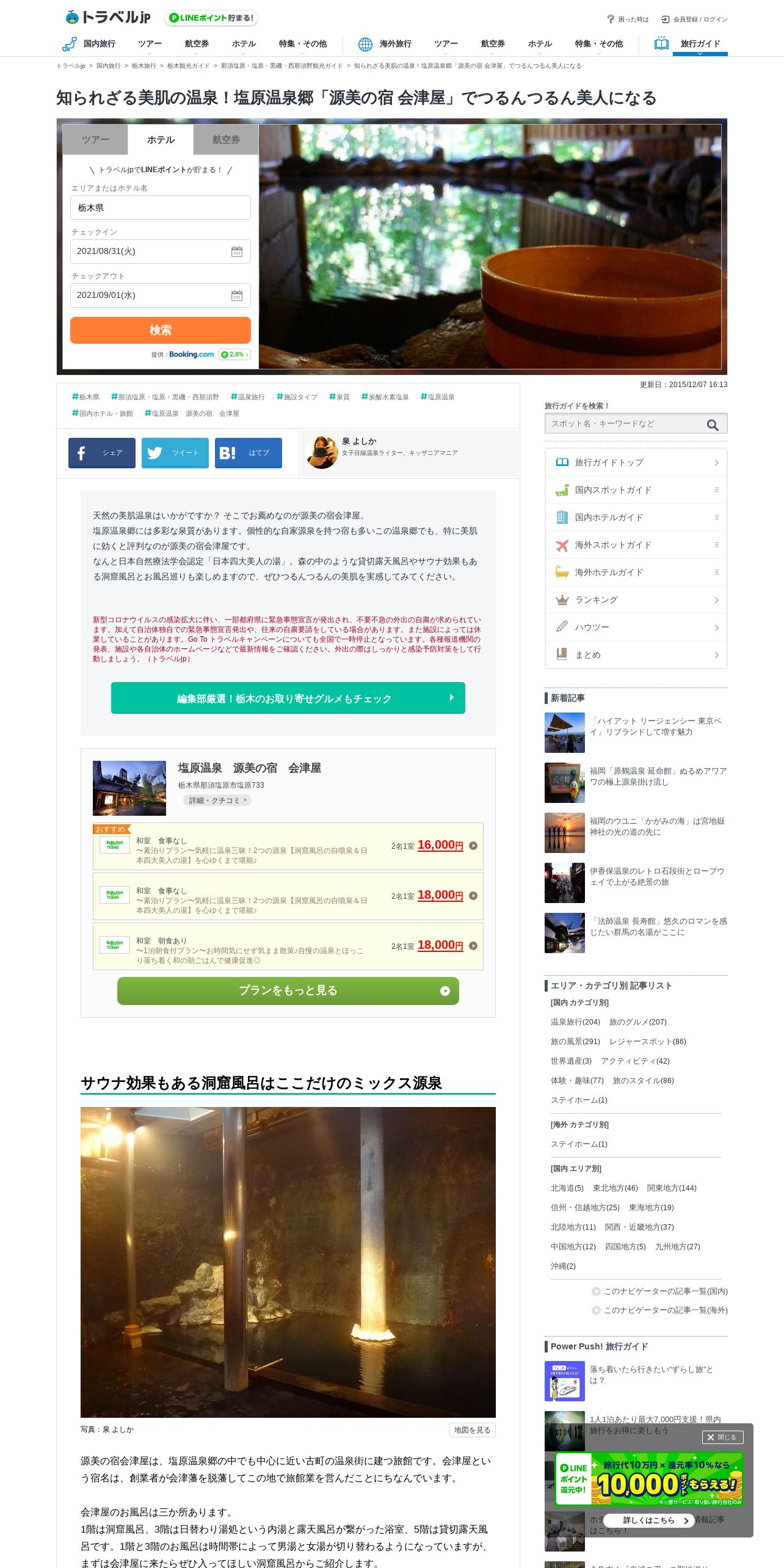Click the orange 検索 button
The height and width of the screenshot is (1568, 784).
point(161,330)
